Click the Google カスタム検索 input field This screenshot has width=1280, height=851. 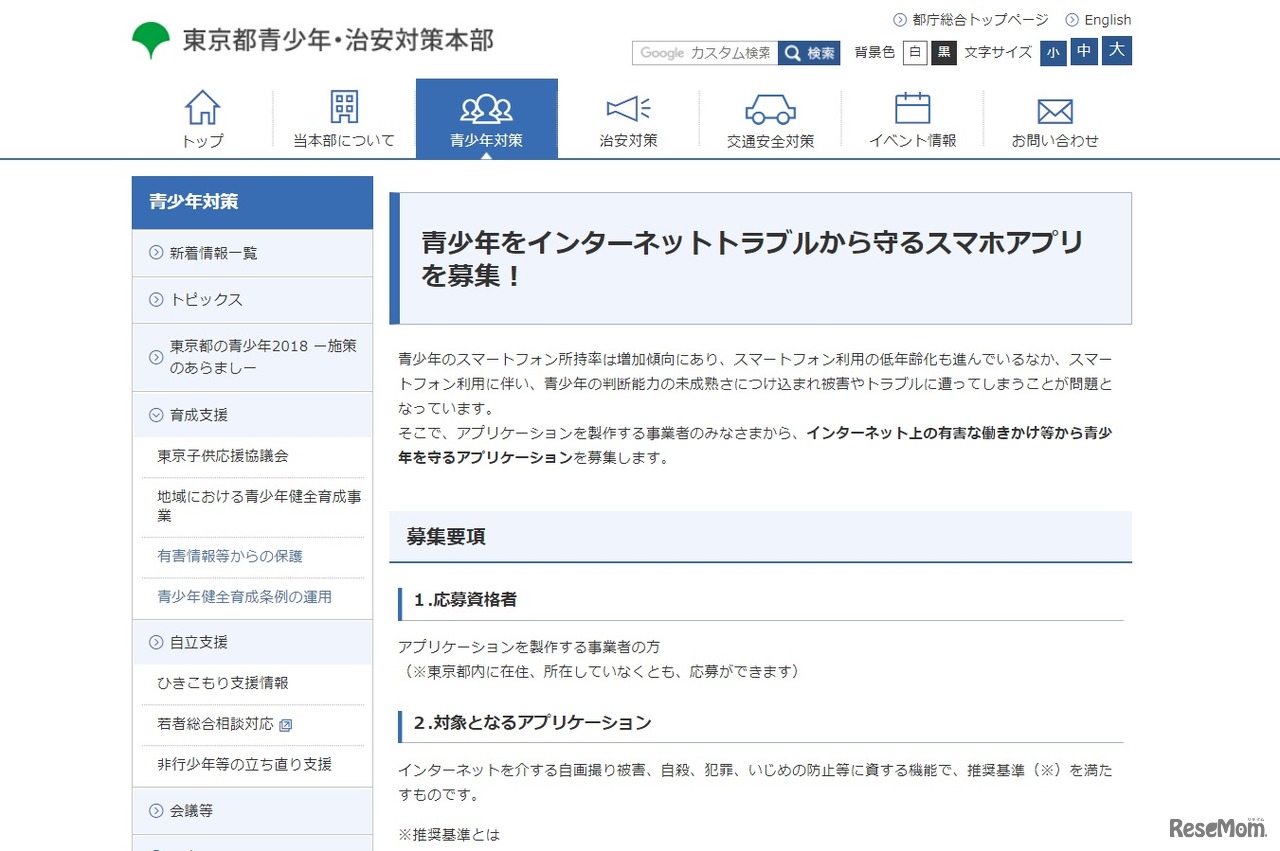[x=705, y=53]
